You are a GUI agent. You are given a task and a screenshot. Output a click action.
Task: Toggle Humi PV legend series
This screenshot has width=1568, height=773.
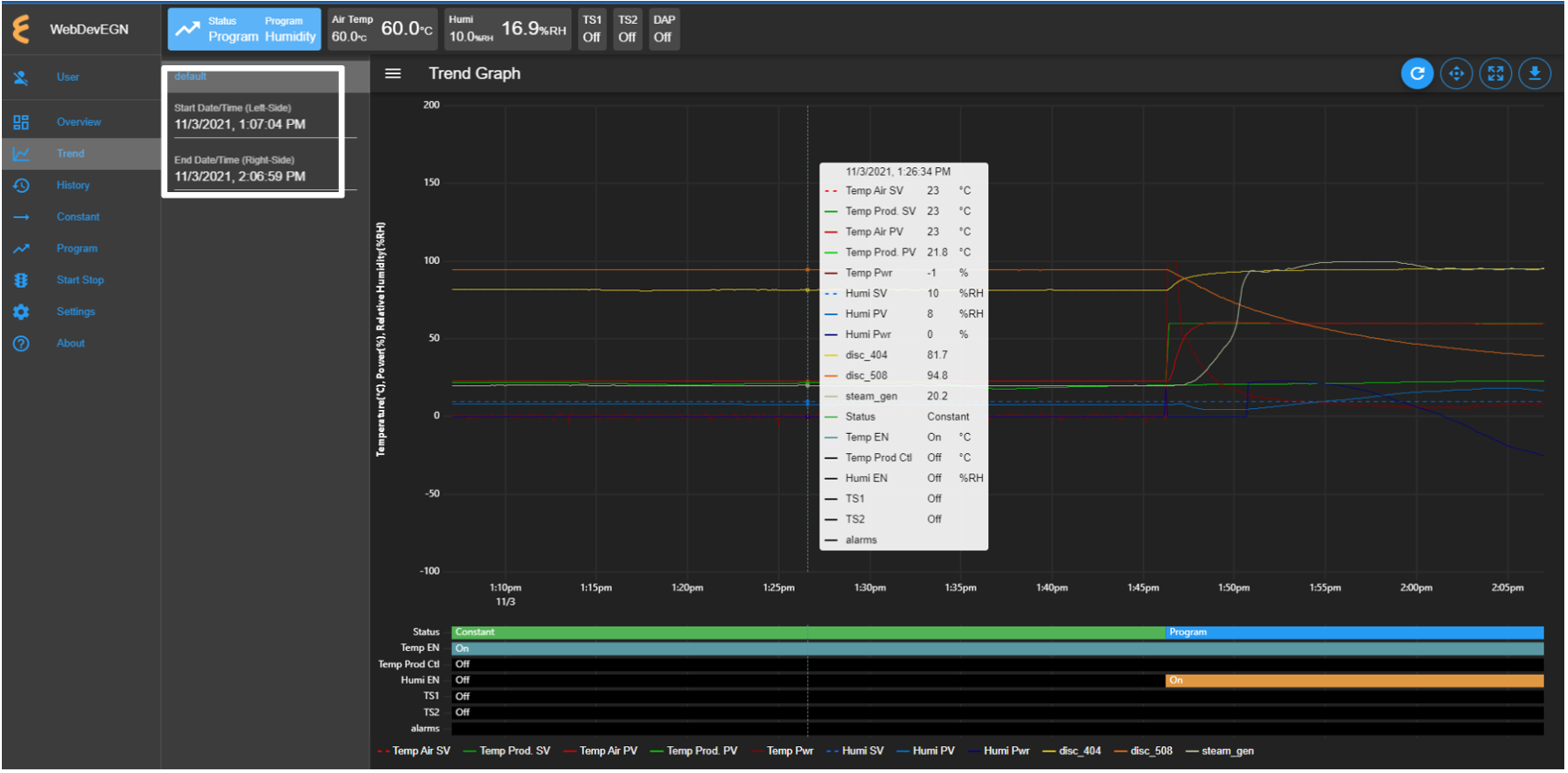(926, 751)
